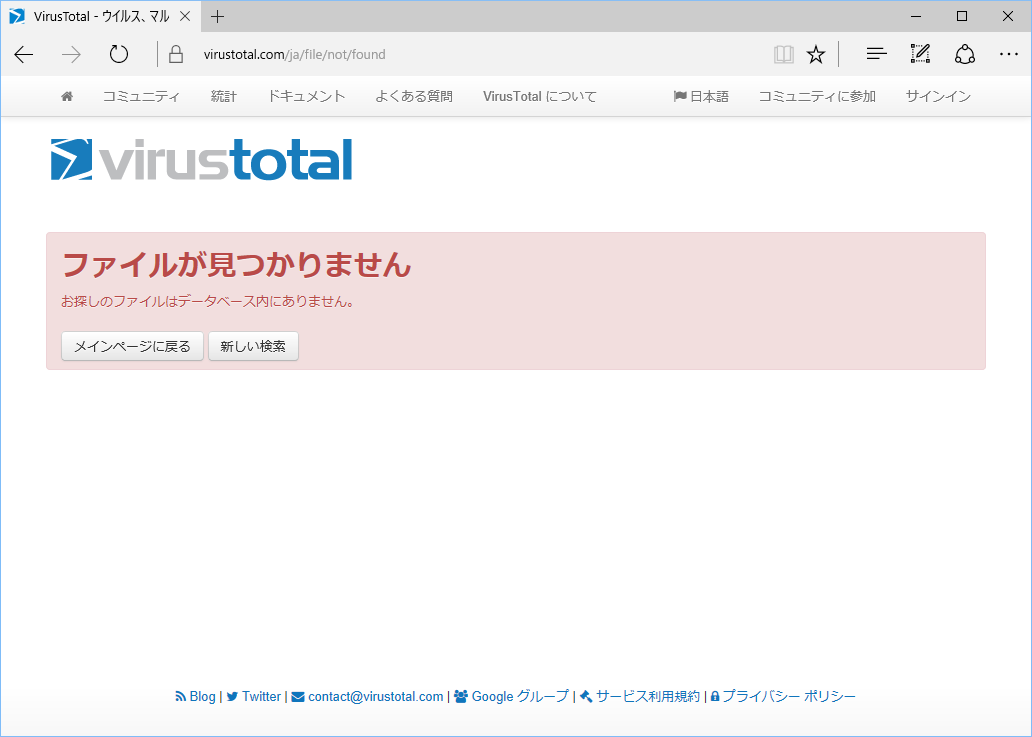Make a web note with pen icon

point(920,54)
